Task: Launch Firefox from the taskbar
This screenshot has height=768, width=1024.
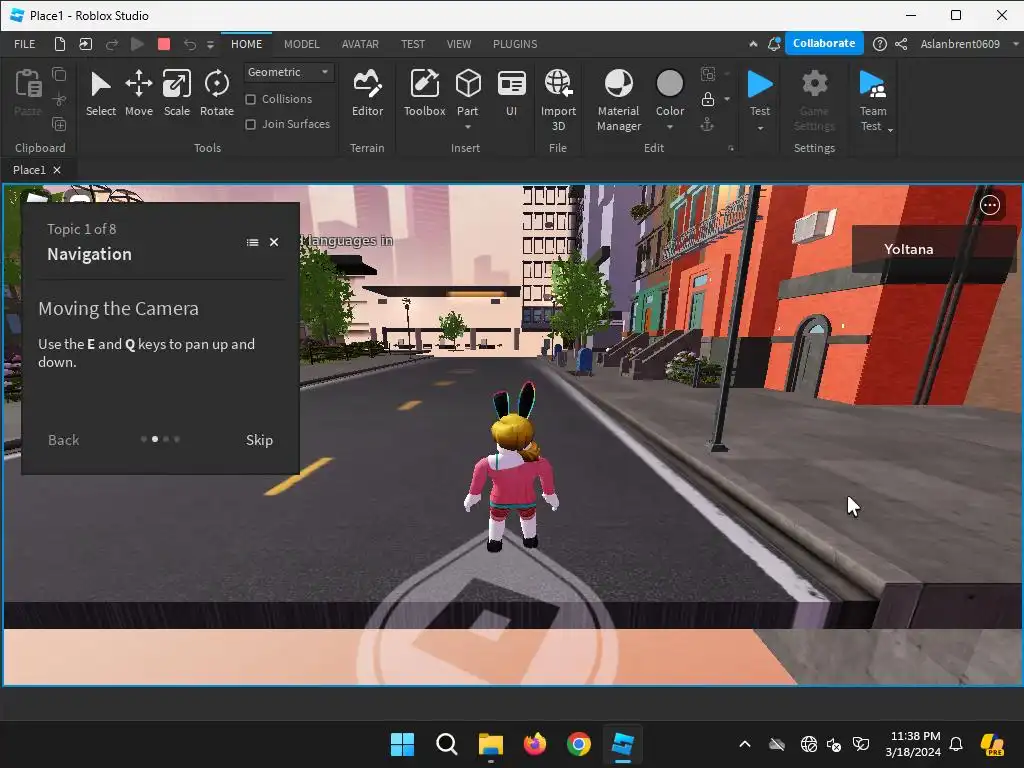Action: pyautogui.click(x=535, y=744)
